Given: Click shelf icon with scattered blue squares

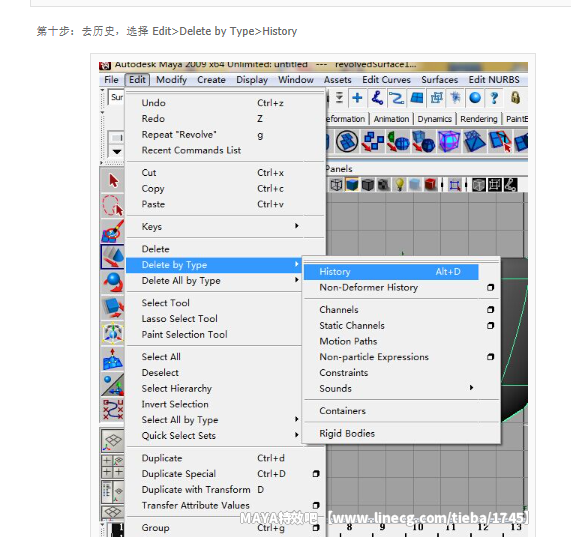Looking at the screenshot, I should coord(373,141).
